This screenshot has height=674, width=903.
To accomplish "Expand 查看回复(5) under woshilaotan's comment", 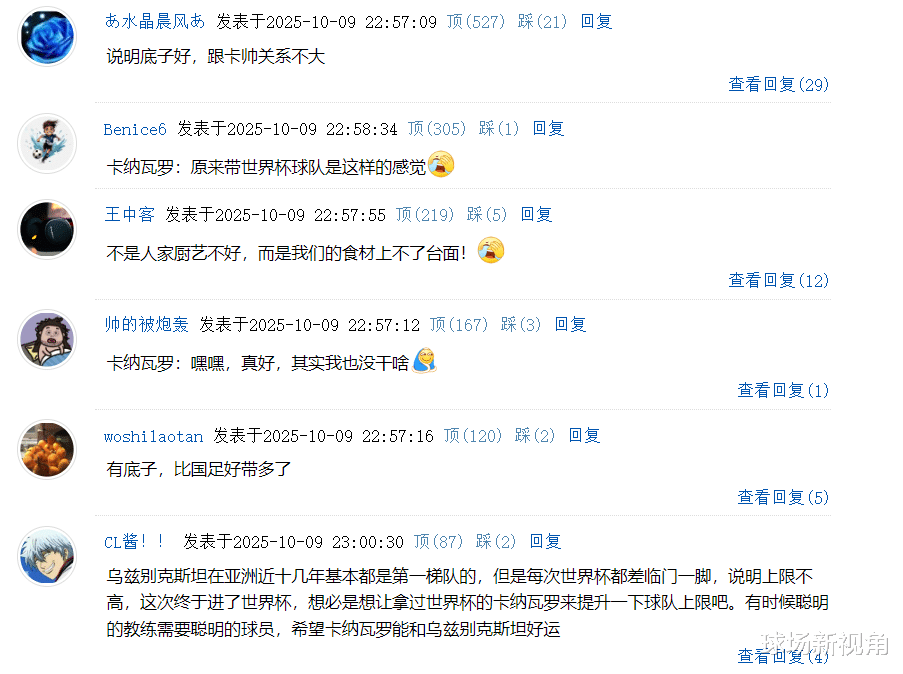I will [783, 497].
